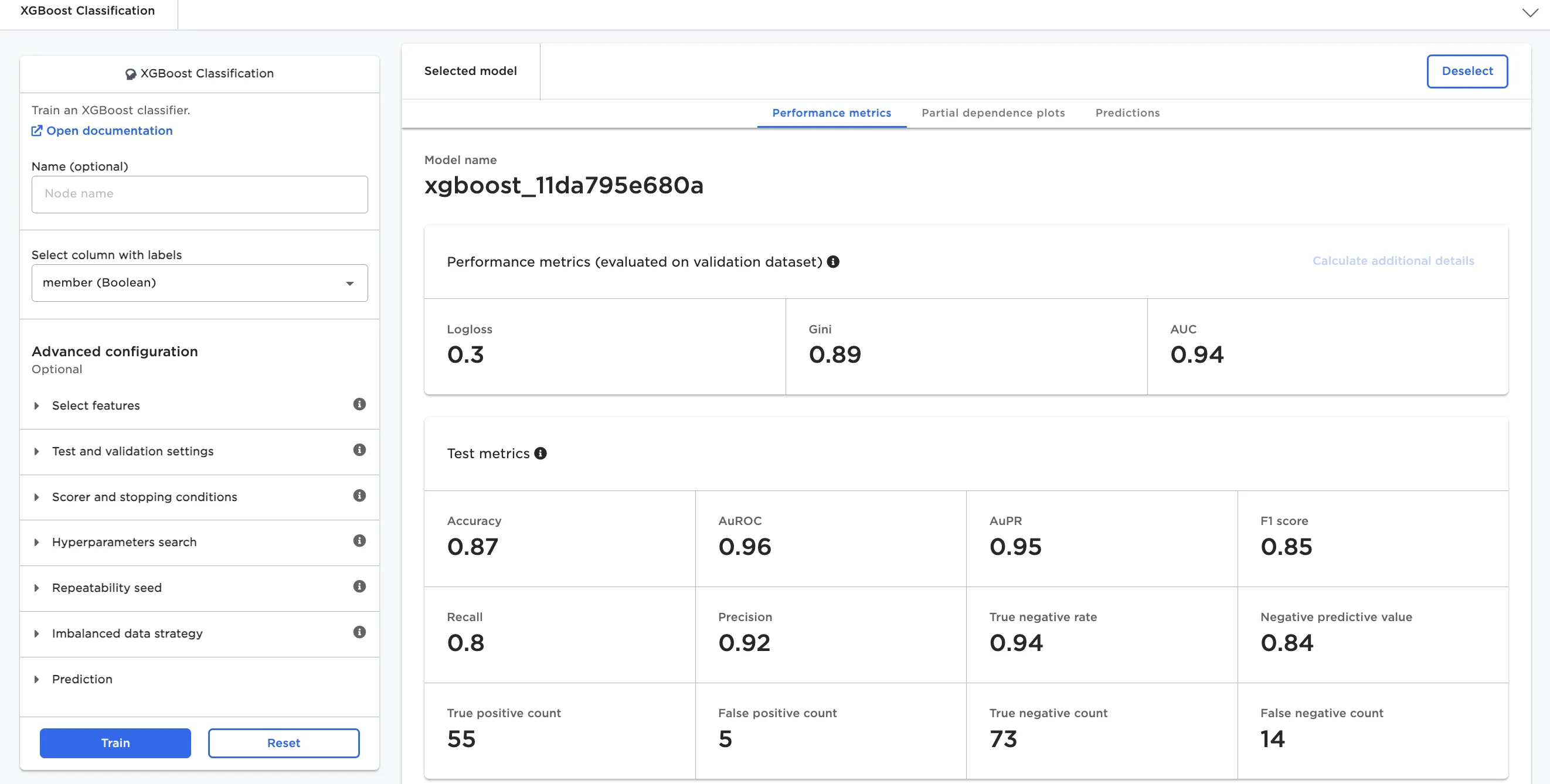1550x784 pixels.
Task: Click info icon for Test and validation settings
Action: coord(359,450)
